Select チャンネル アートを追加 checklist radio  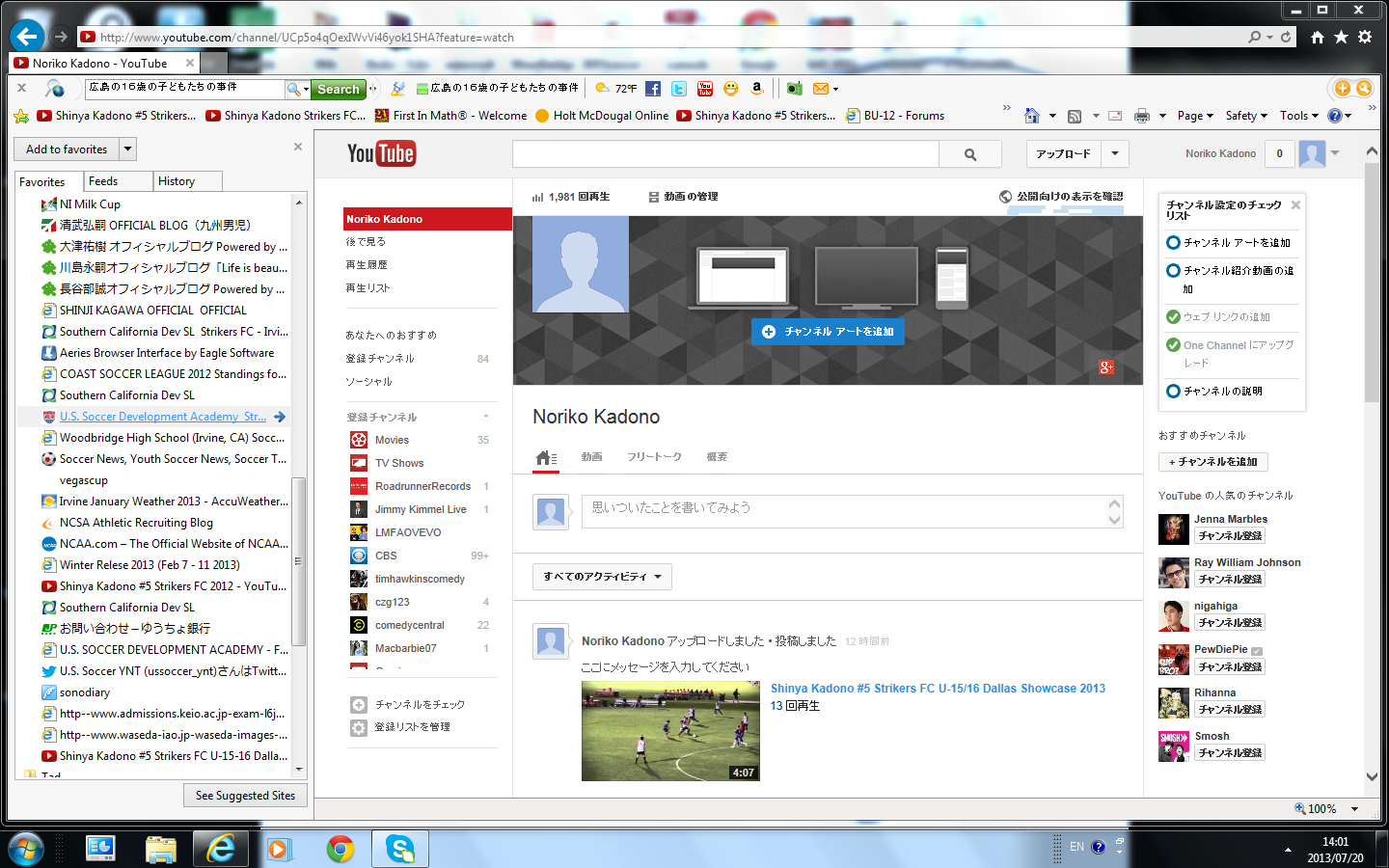1173,242
